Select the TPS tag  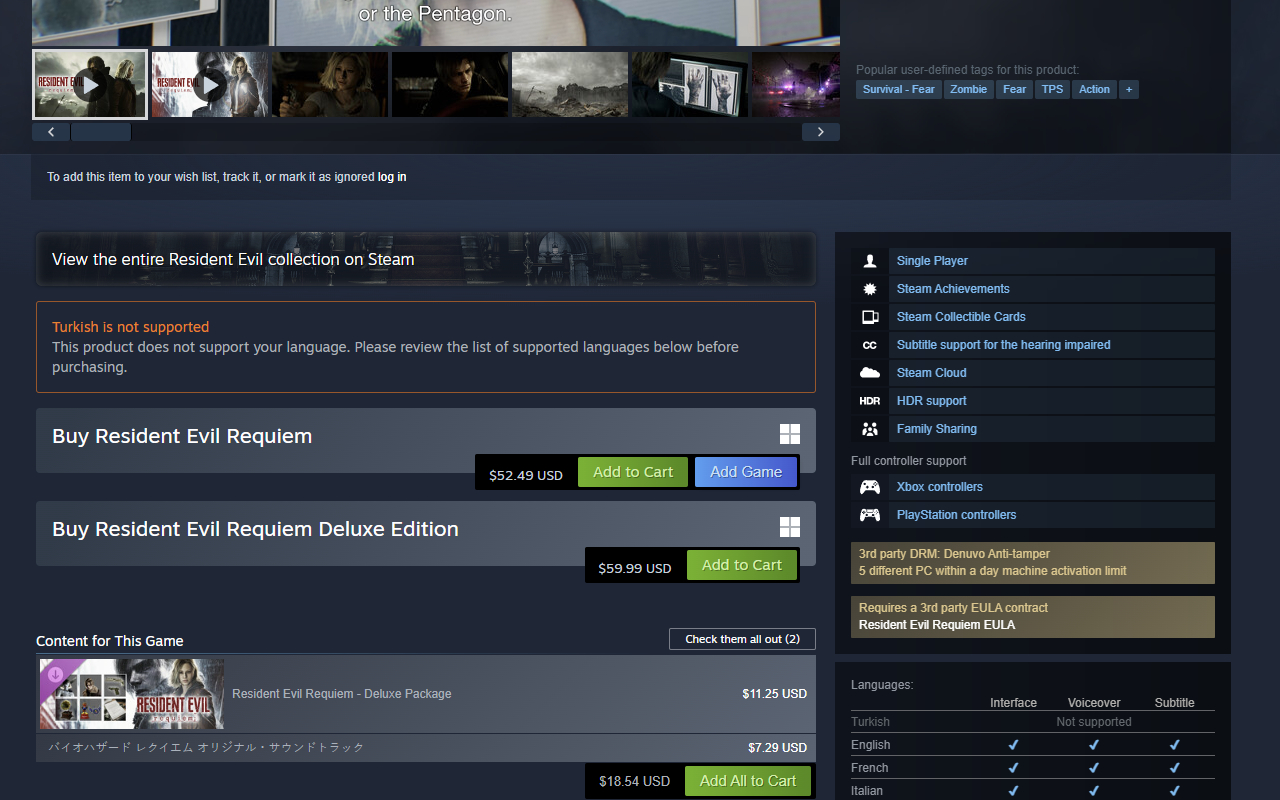tap(1052, 89)
